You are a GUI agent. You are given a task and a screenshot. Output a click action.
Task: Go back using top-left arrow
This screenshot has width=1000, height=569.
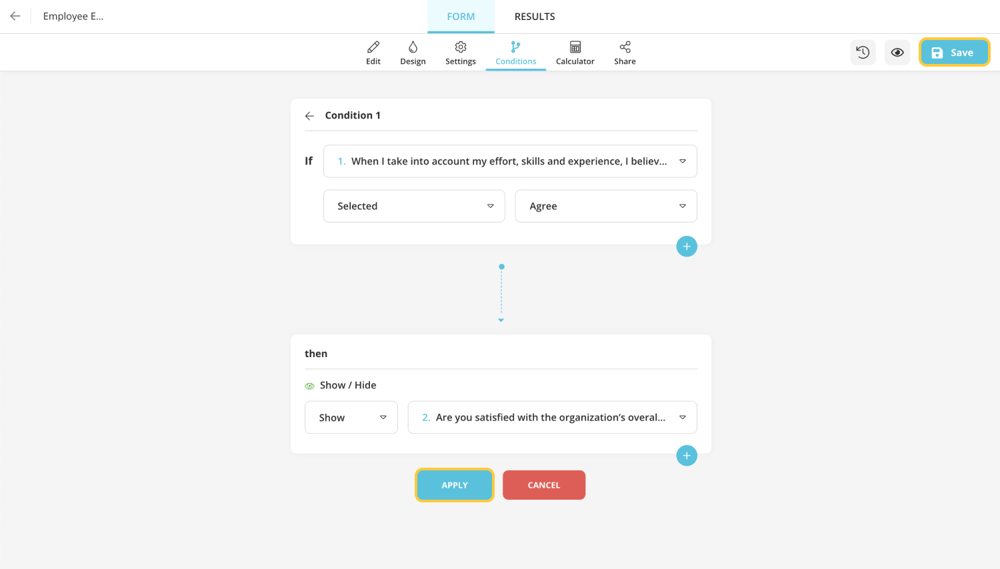coord(15,16)
